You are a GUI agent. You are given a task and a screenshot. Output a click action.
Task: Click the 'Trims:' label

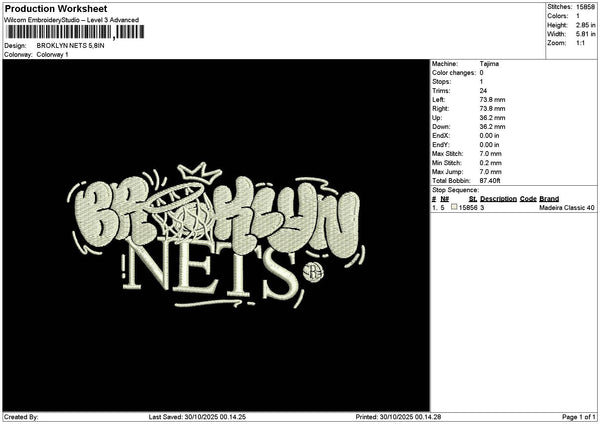(x=441, y=91)
